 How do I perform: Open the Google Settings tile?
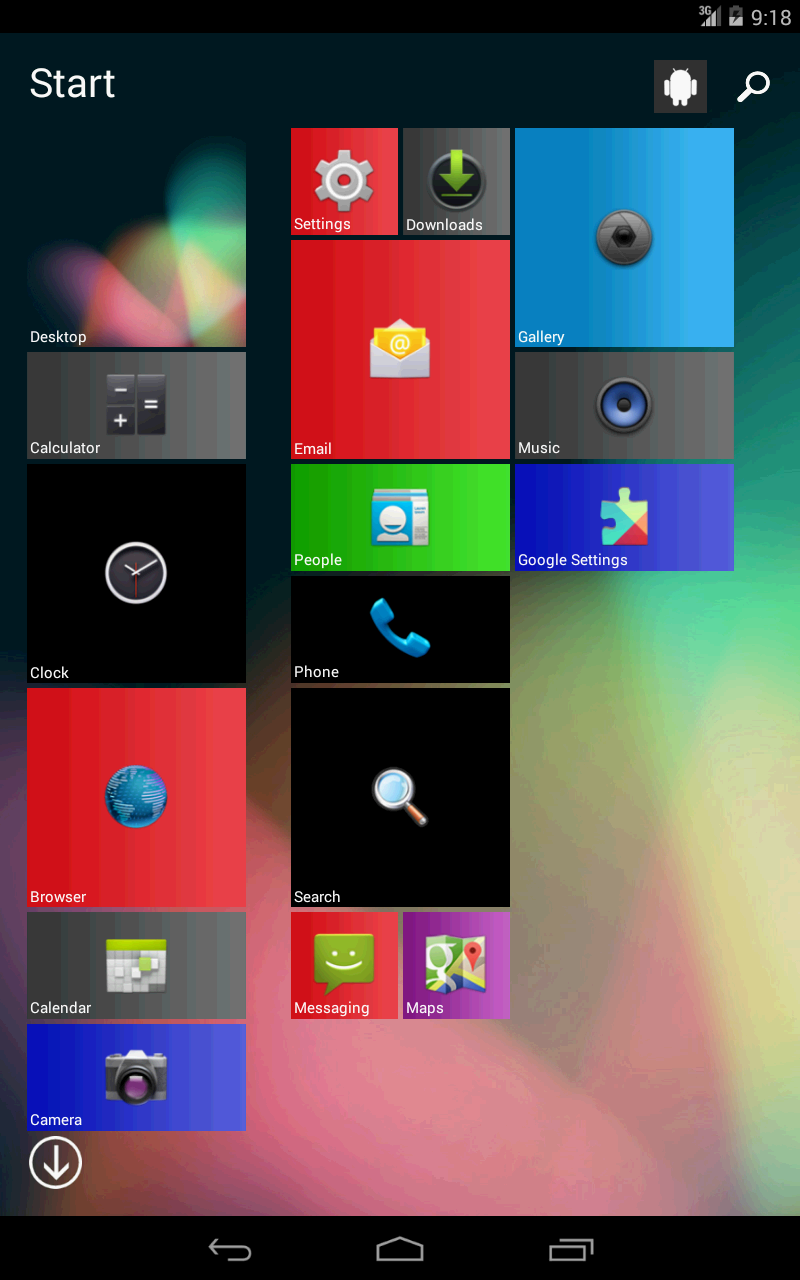coord(624,518)
